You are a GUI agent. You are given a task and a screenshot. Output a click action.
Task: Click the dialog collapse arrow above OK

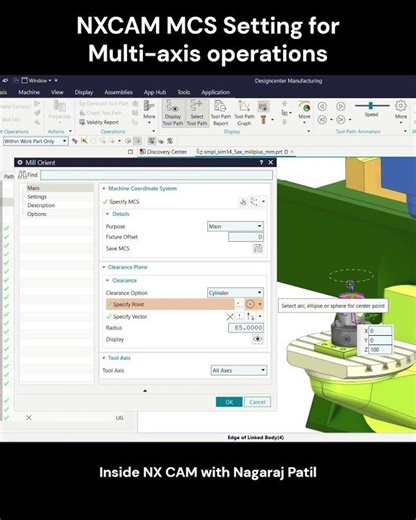click(145, 391)
